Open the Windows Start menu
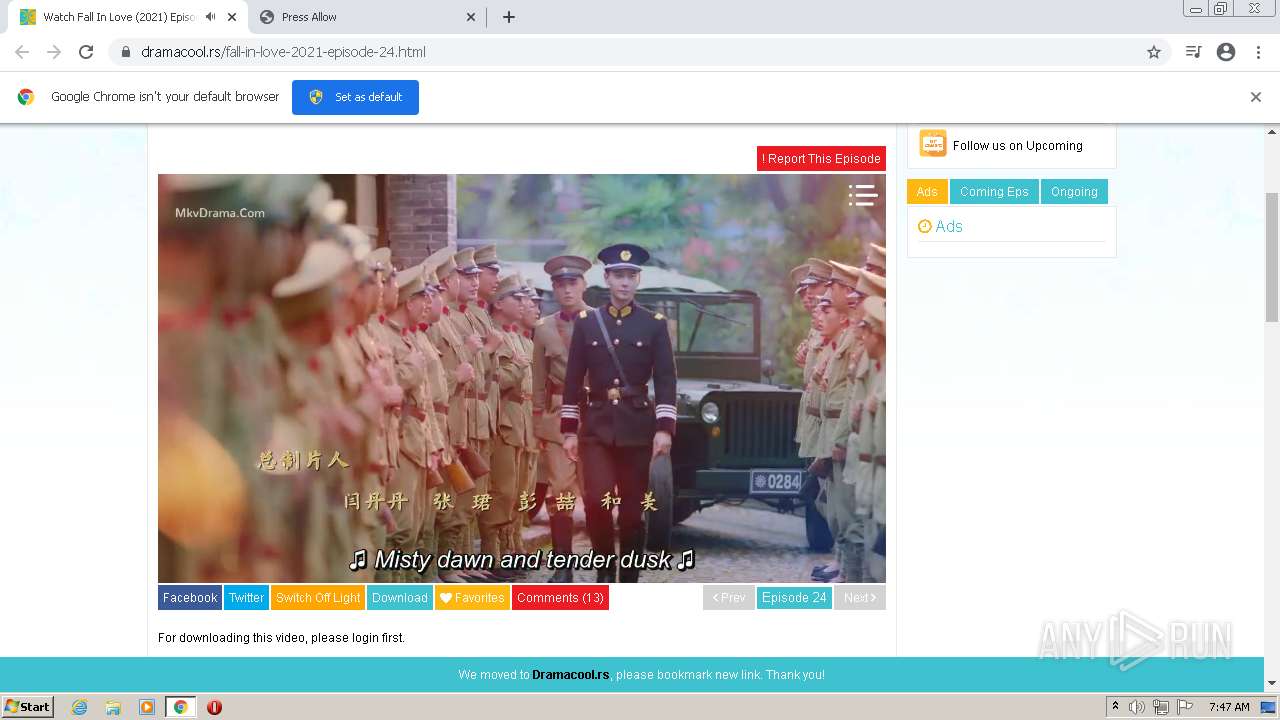Viewport: 1280px width, 720px height. pos(28,707)
